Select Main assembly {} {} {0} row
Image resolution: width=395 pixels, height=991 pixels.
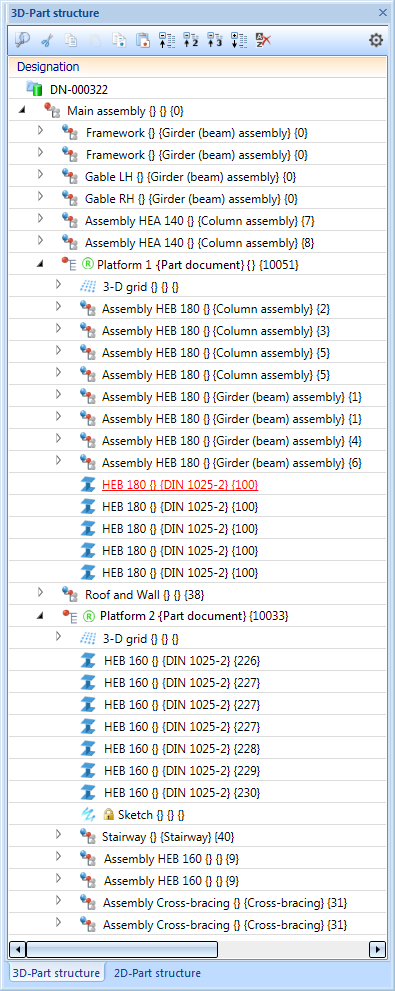pyautogui.click(x=198, y=111)
